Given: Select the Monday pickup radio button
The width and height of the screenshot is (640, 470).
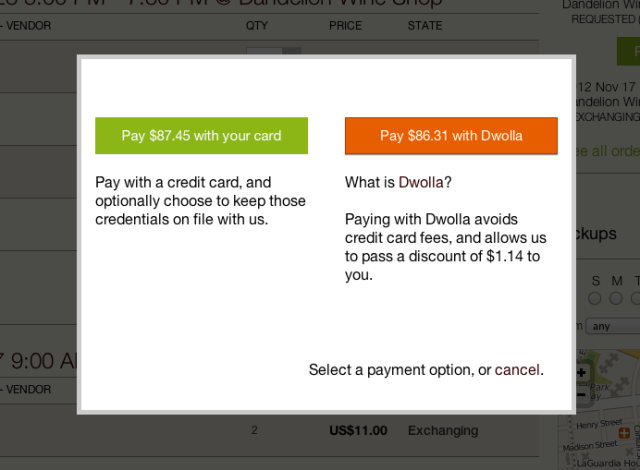Looking at the screenshot, I should pyautogui.click(x=616, y=298).
